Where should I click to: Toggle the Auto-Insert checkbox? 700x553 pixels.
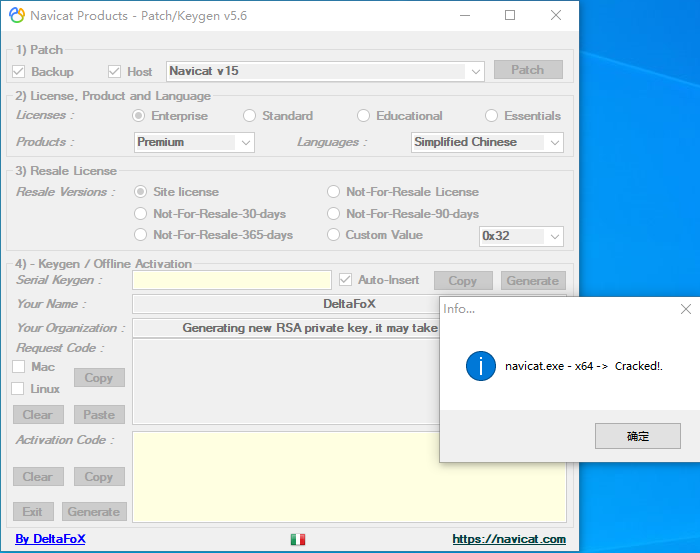click(x=345, y=280)
